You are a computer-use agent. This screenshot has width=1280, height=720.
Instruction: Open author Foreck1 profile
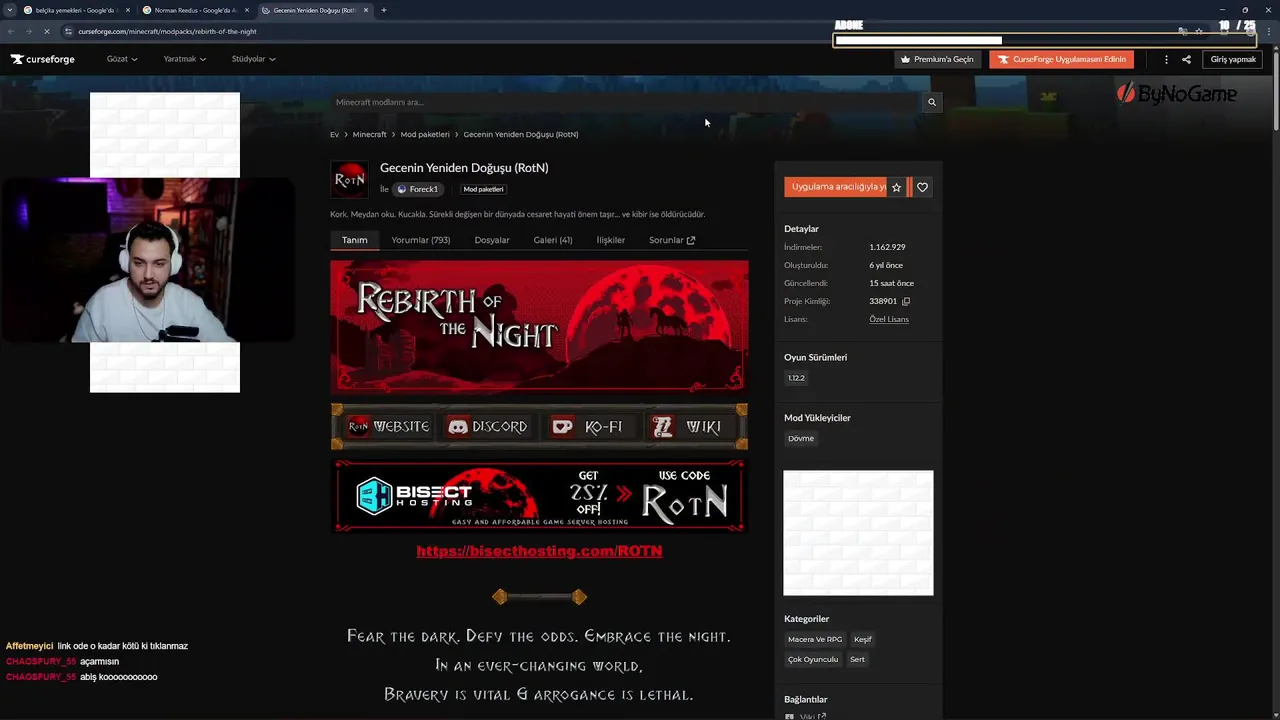pos(418,189)
